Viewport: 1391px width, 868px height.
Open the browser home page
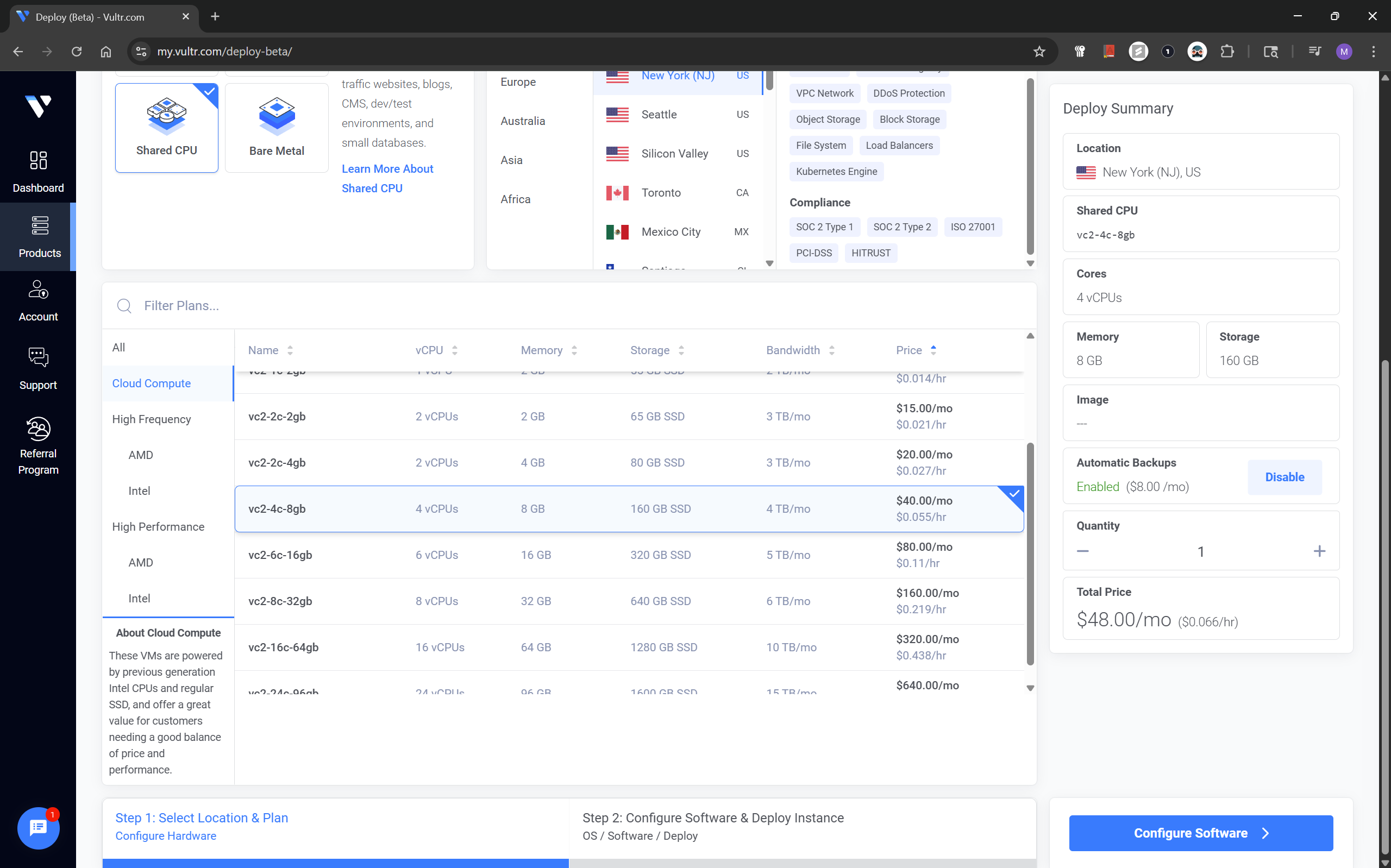105,51
